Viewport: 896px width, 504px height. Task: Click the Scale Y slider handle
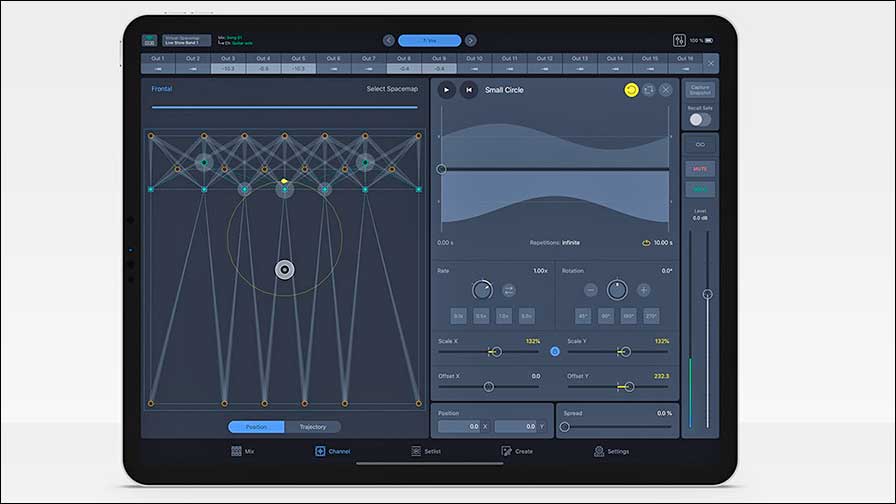point(626,352)
